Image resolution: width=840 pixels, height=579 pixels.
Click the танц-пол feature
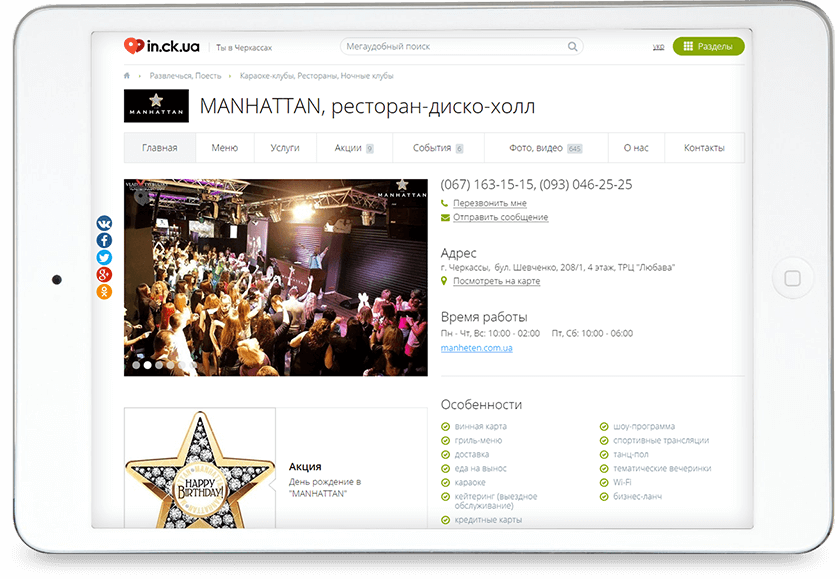tap(631, 454)
